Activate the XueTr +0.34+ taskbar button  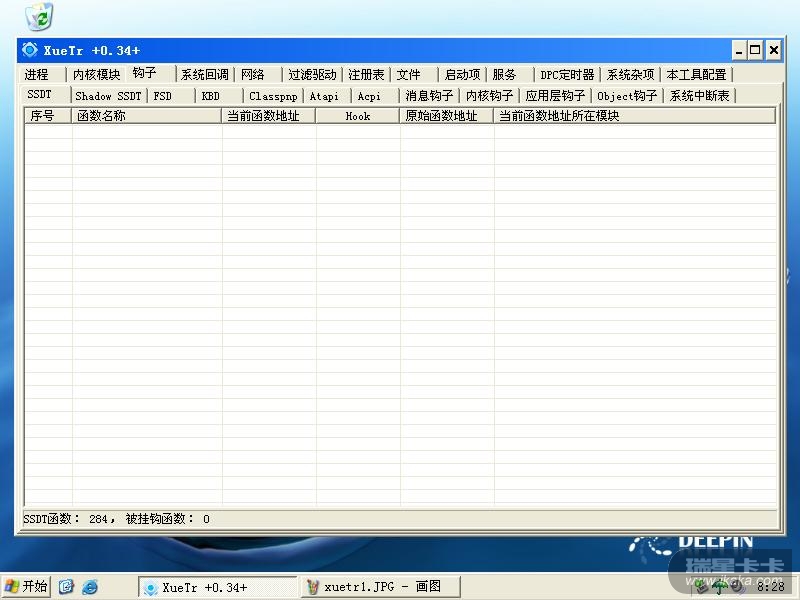pyautogui.click(x=217, y=587)
